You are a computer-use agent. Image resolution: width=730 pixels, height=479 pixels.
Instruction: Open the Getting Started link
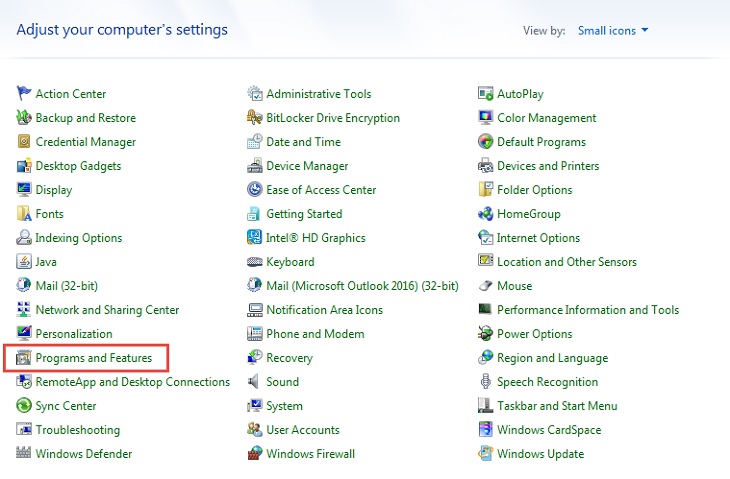coord(304,214)
